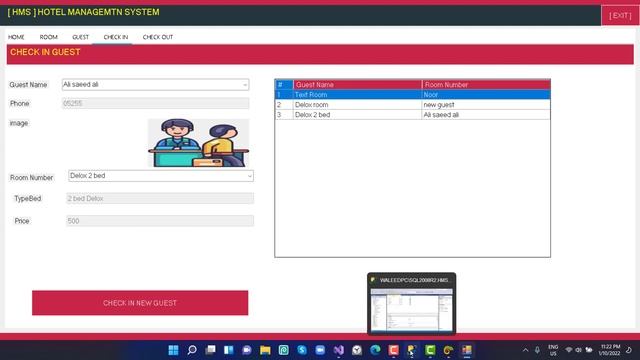Select the Delox room table row
The image size is (640, 360).
pos(413,105)
